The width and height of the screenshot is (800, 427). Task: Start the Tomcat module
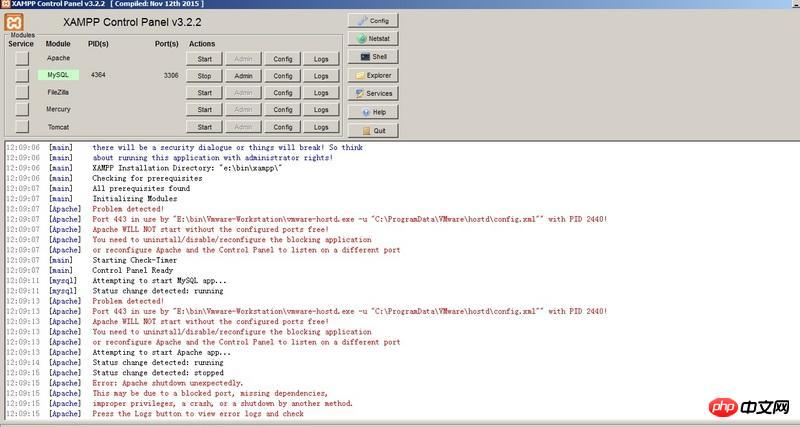coord(204,127)
